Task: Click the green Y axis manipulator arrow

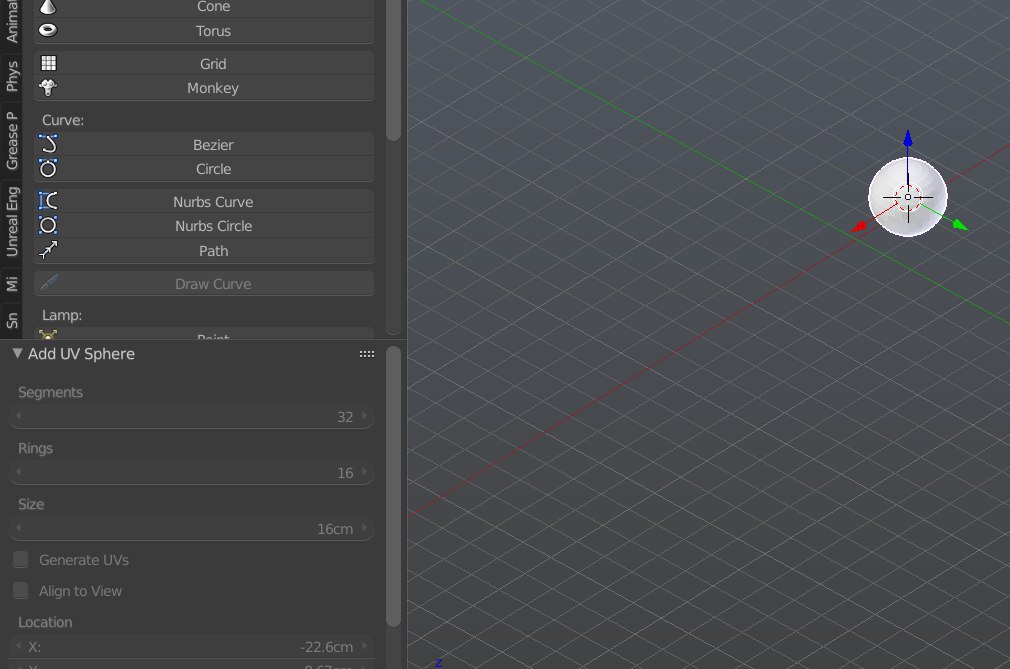Action: [960, 224]
